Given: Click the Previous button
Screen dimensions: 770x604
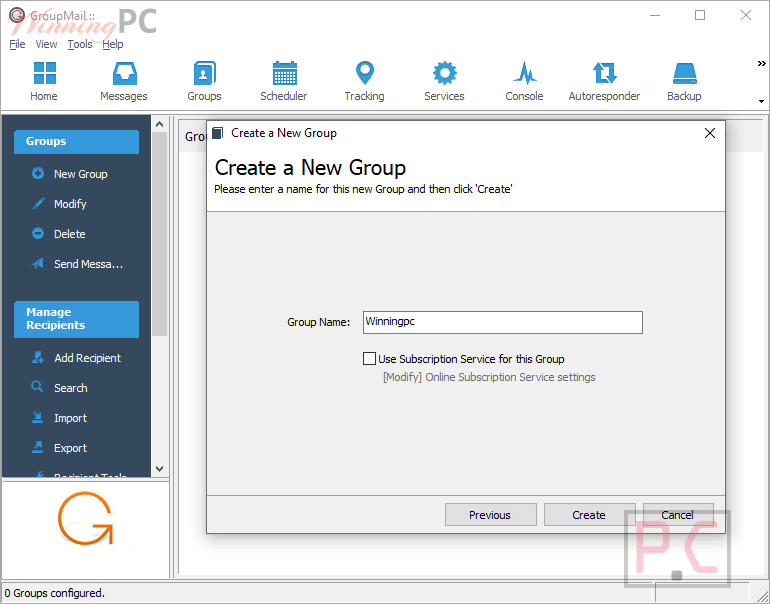Looking at the screenshot, I should tap(490, 515).
